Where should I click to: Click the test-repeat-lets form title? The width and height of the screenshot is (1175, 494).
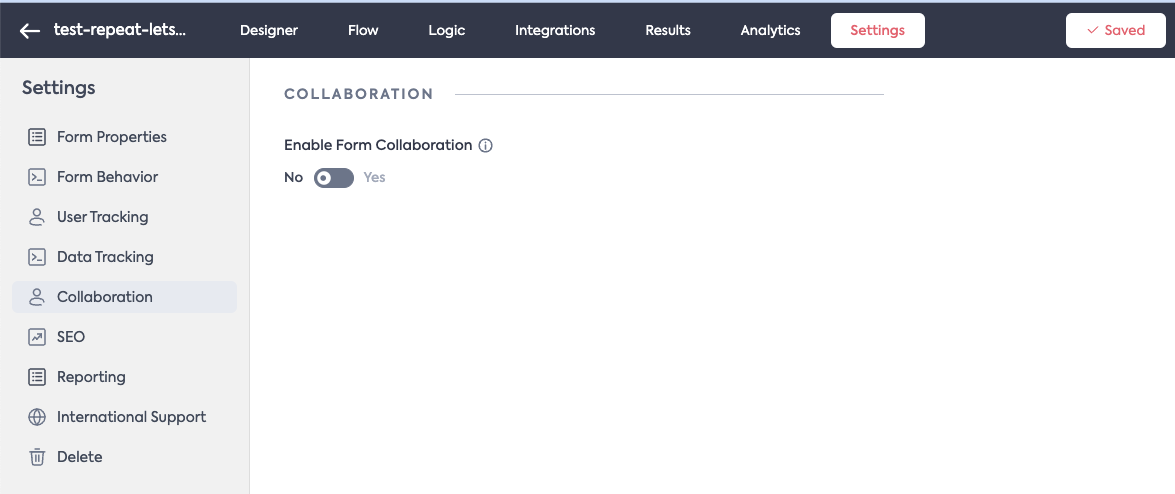(120, 30)
